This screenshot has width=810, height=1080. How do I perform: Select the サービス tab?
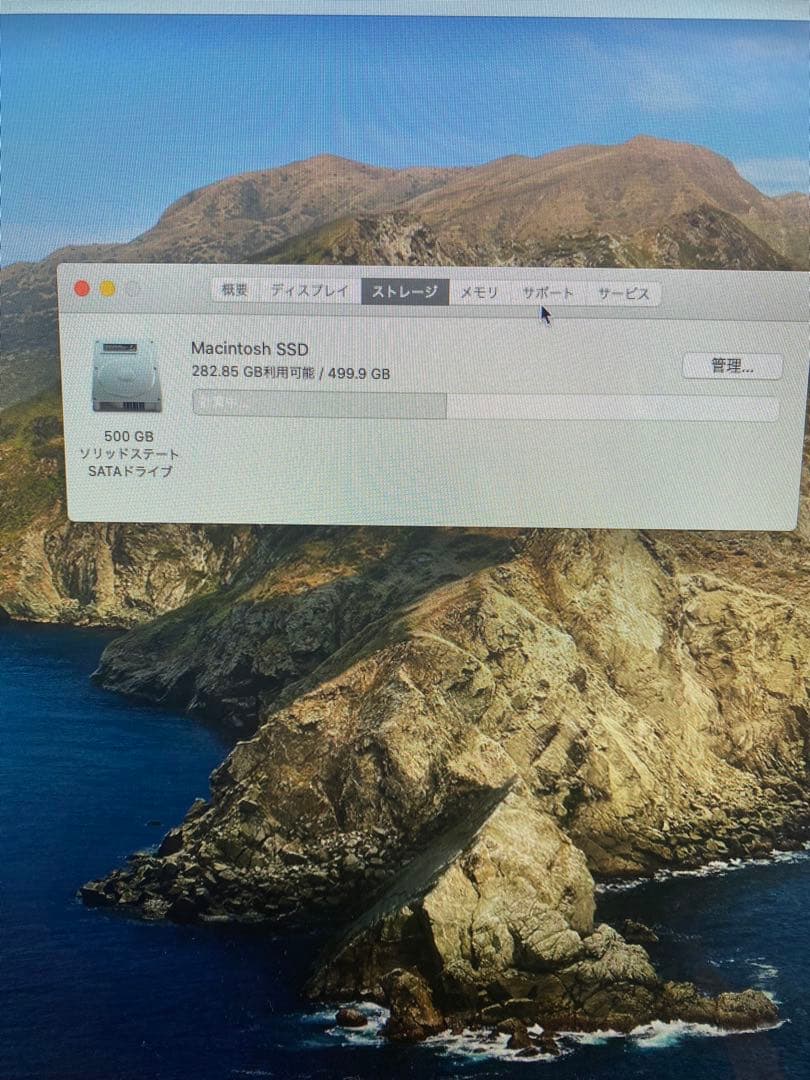pyautogui.click(x=624, y=293)
